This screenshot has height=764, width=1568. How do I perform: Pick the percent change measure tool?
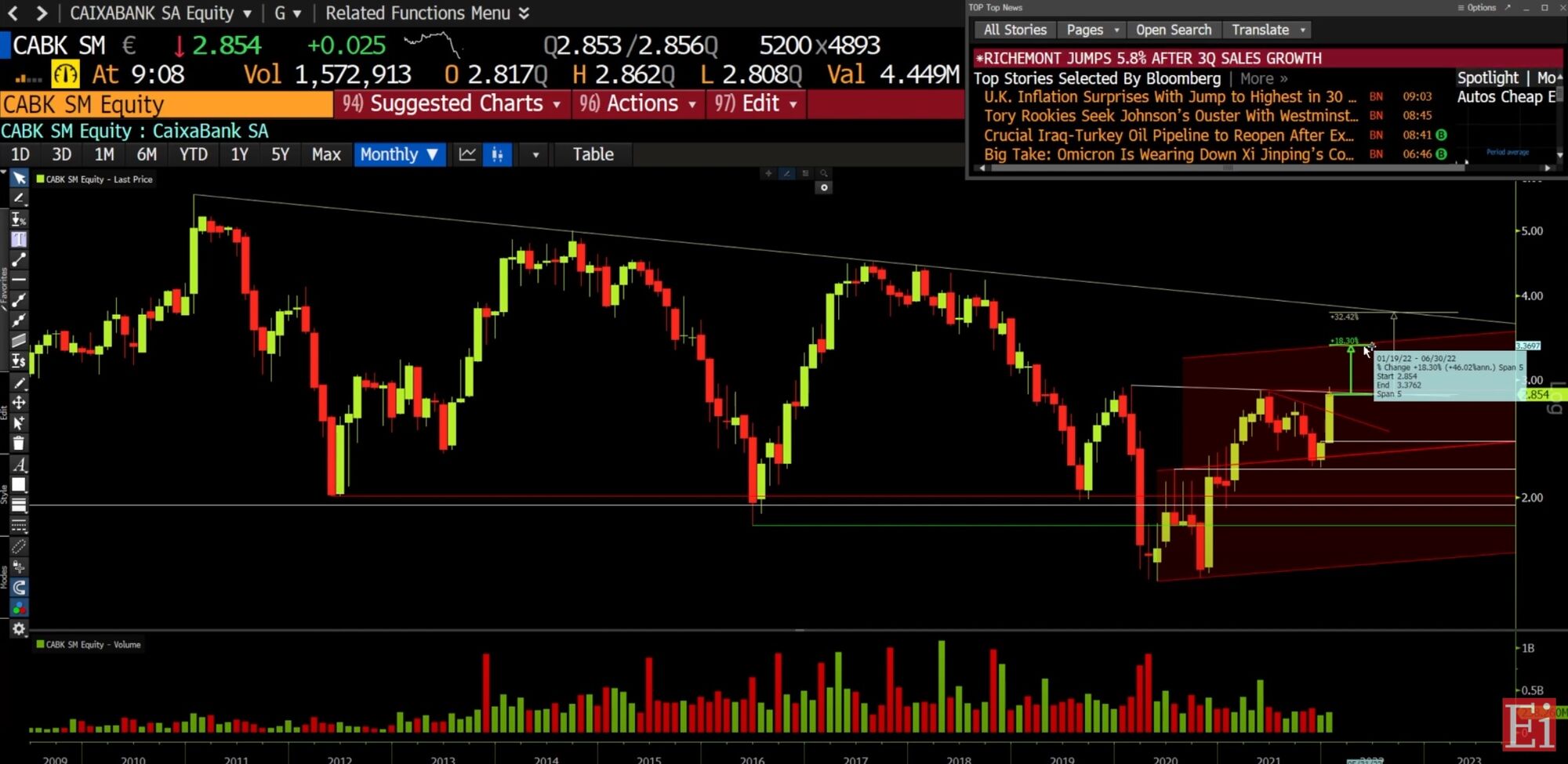pyautogui.click(x=19, y=219)
